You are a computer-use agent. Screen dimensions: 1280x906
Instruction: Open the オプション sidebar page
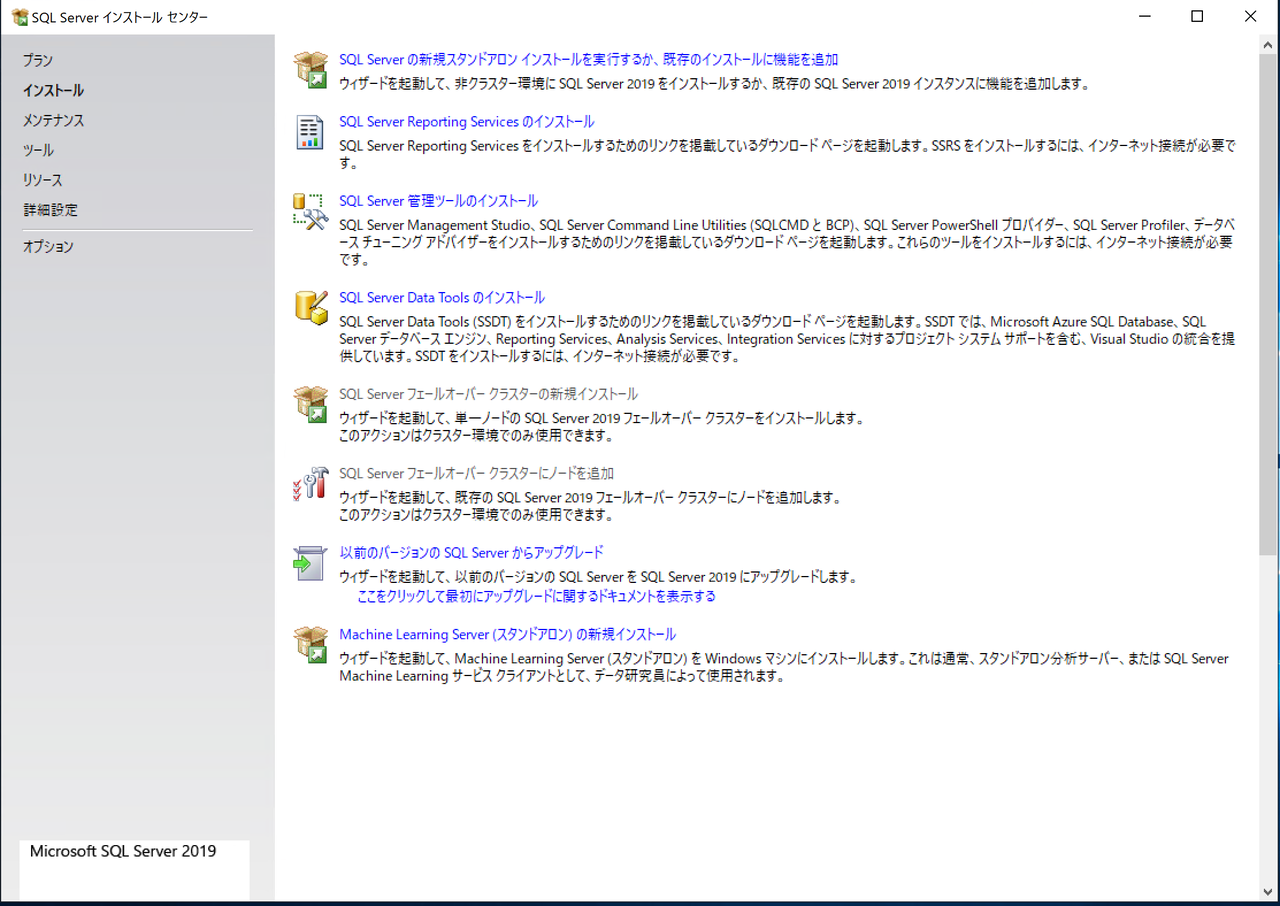(48, 247)
